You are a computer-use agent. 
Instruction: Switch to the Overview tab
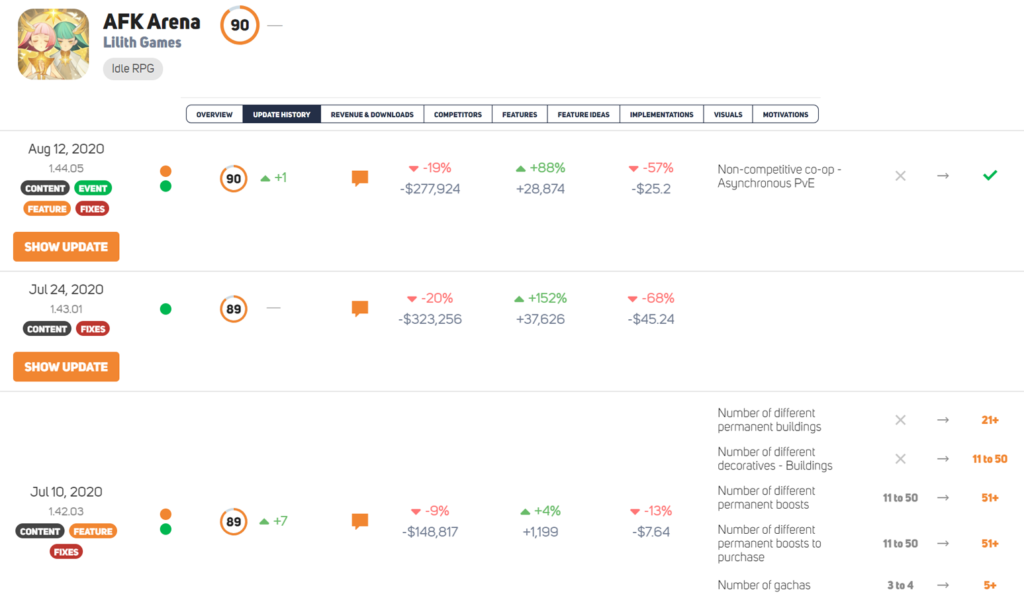pyautogui.click(x=214, y=115)
